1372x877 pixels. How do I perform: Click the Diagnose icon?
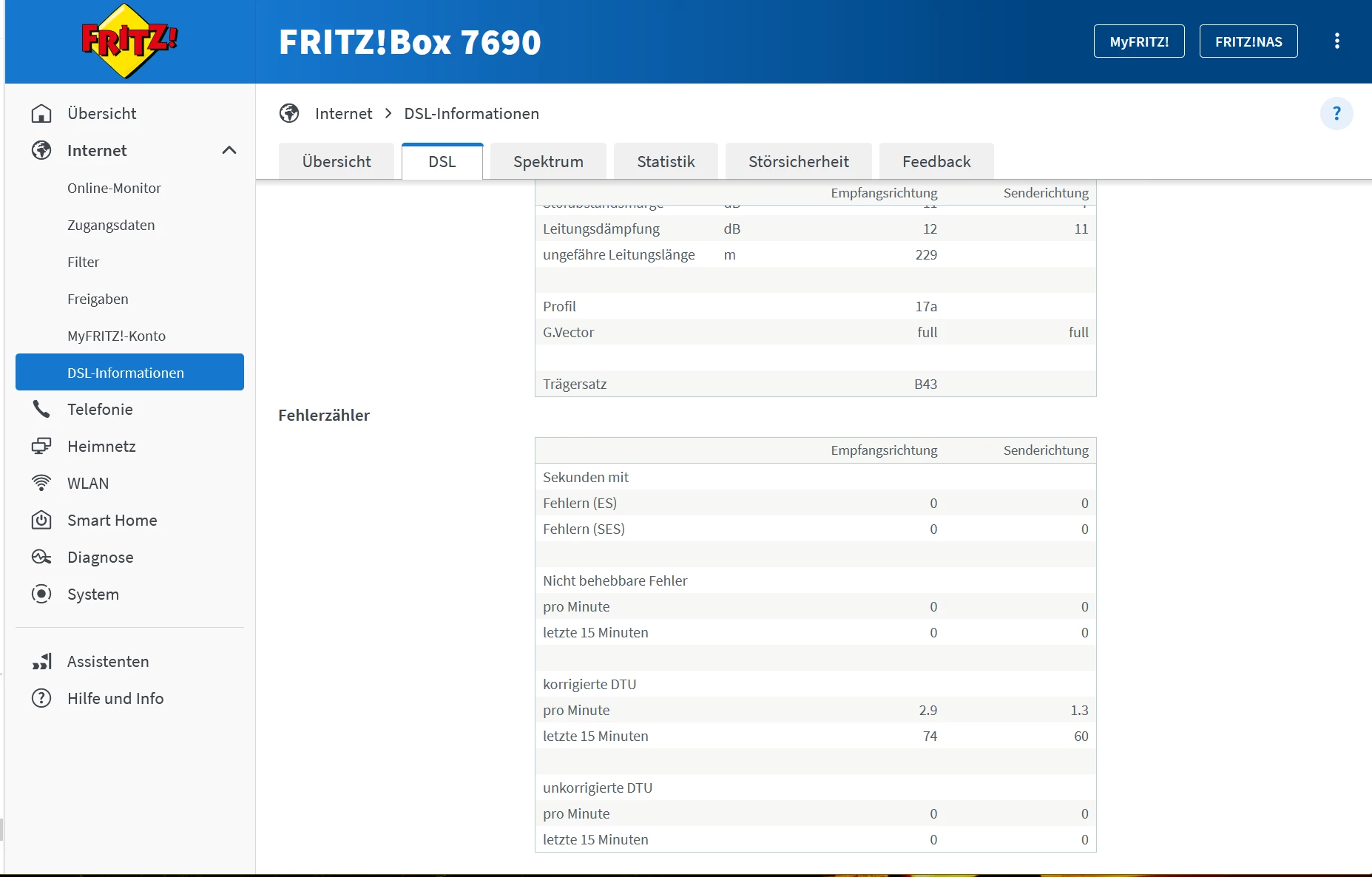point(41,557)
